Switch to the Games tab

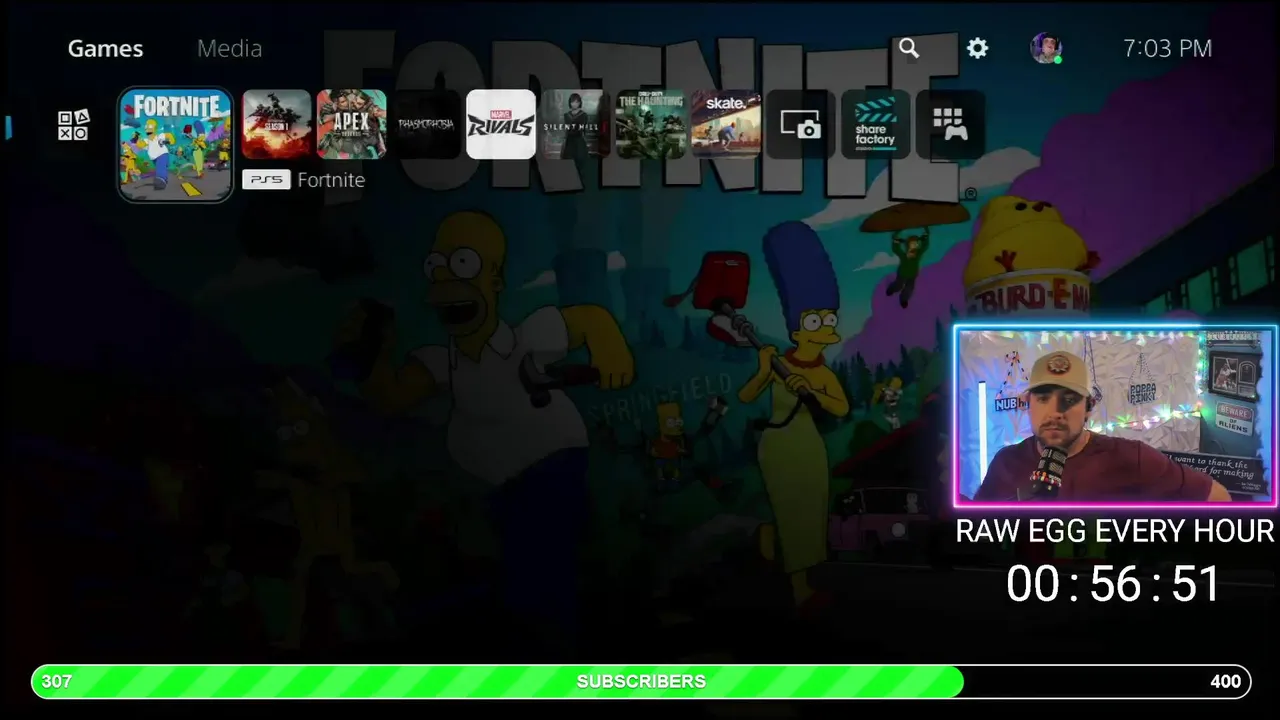tap(105, 48)
